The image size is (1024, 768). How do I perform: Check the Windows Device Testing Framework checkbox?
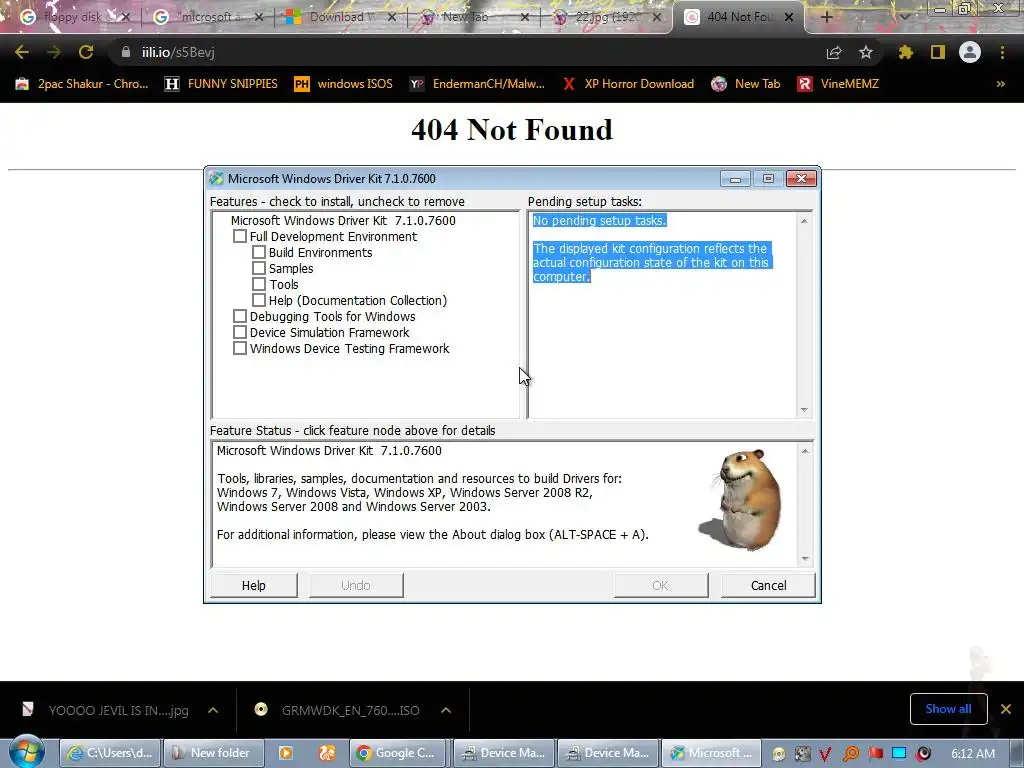click(240, 348)
